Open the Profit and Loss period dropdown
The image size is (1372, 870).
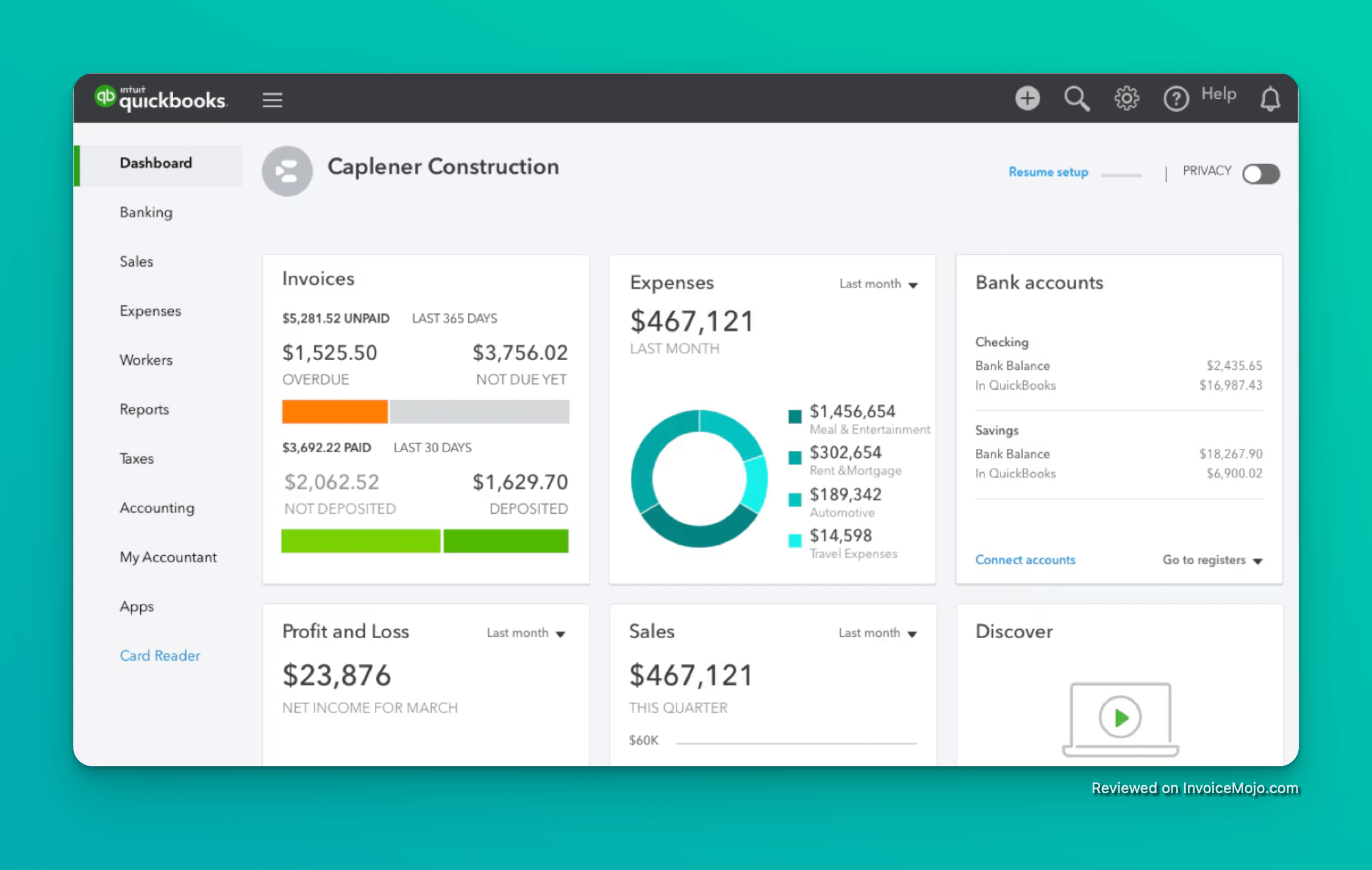coord(526,633)
